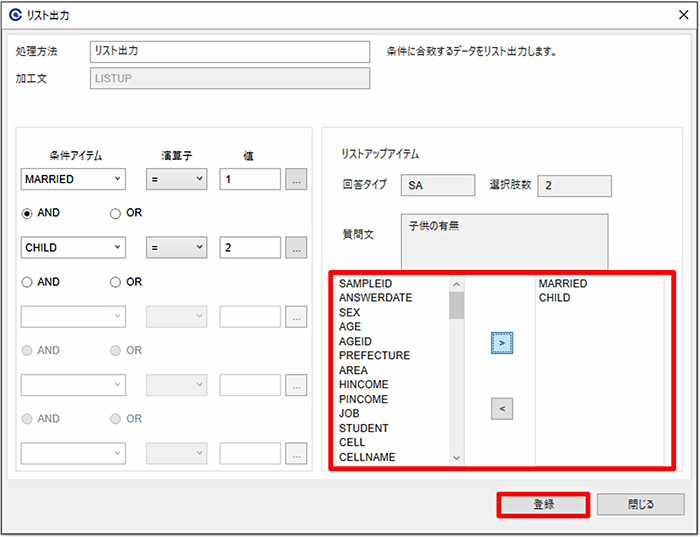The width and height of the screenshot is (700, 537).
Task: Select AREA in the item list
Action: pos(354,370)
